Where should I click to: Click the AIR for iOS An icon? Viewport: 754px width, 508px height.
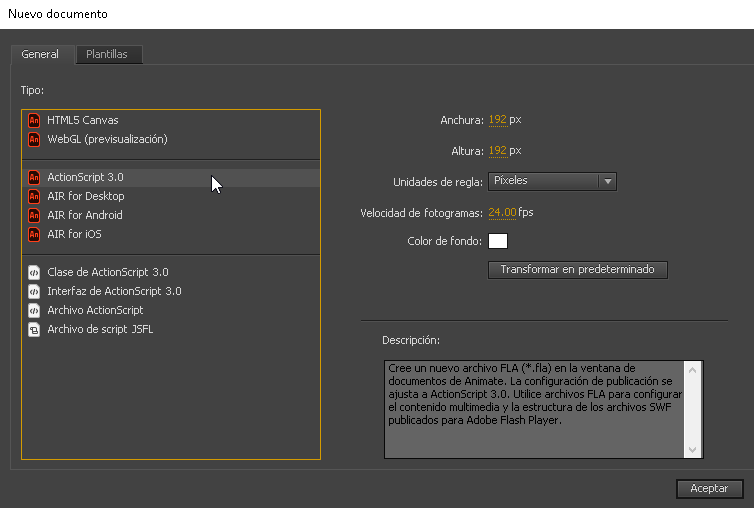click(34, 234)
